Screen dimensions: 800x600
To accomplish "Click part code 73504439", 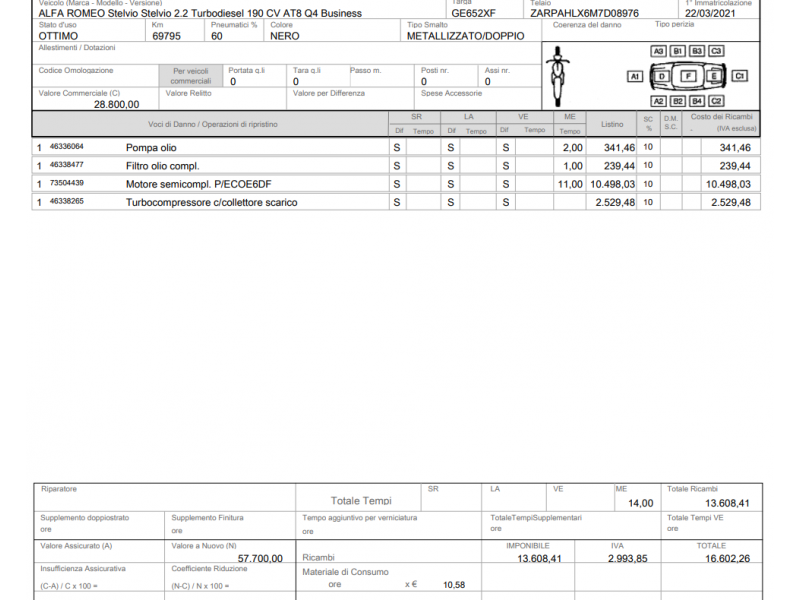I will pos(66,183).
